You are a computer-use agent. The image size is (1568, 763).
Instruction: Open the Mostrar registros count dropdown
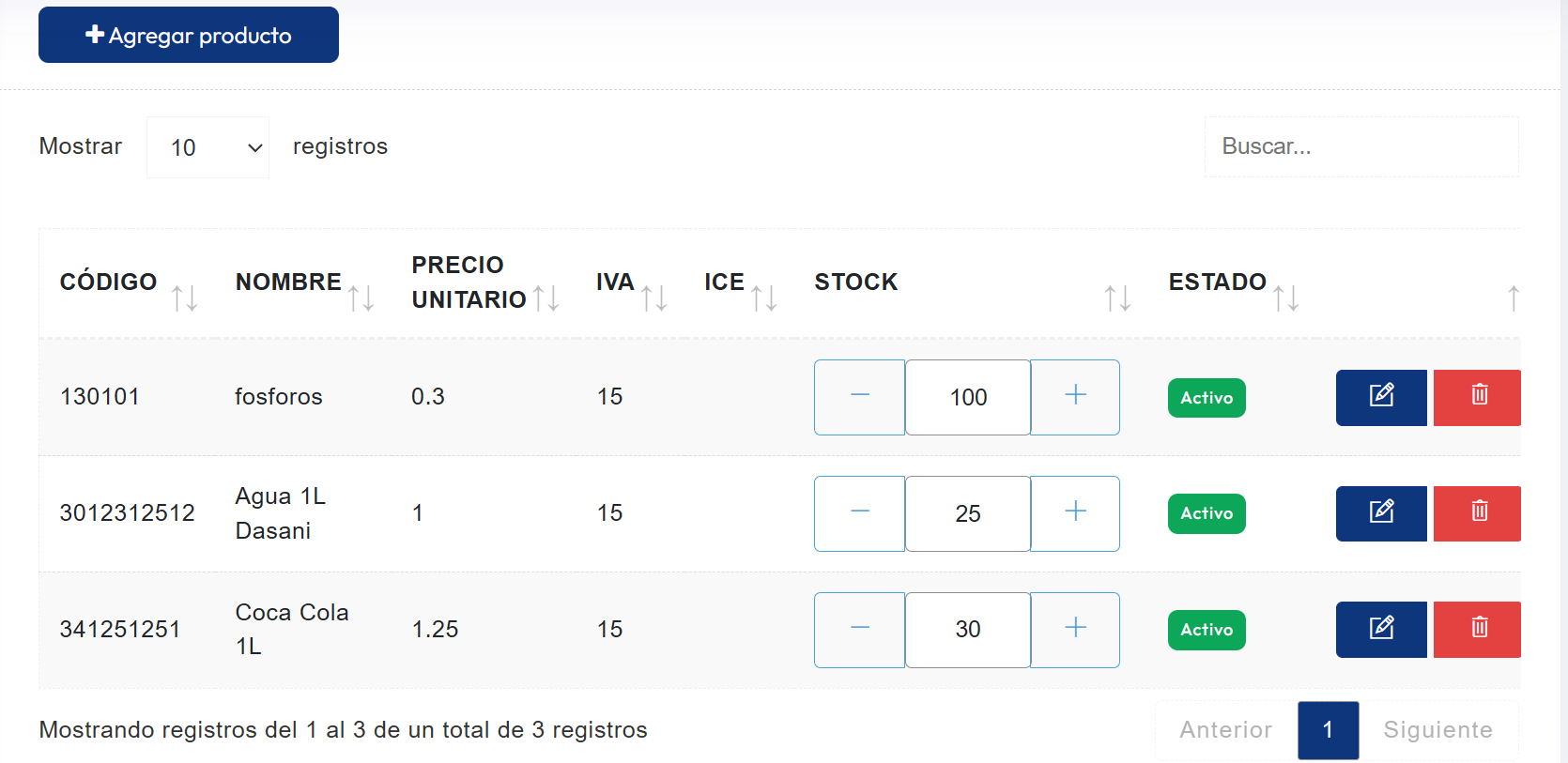[208, 147]
